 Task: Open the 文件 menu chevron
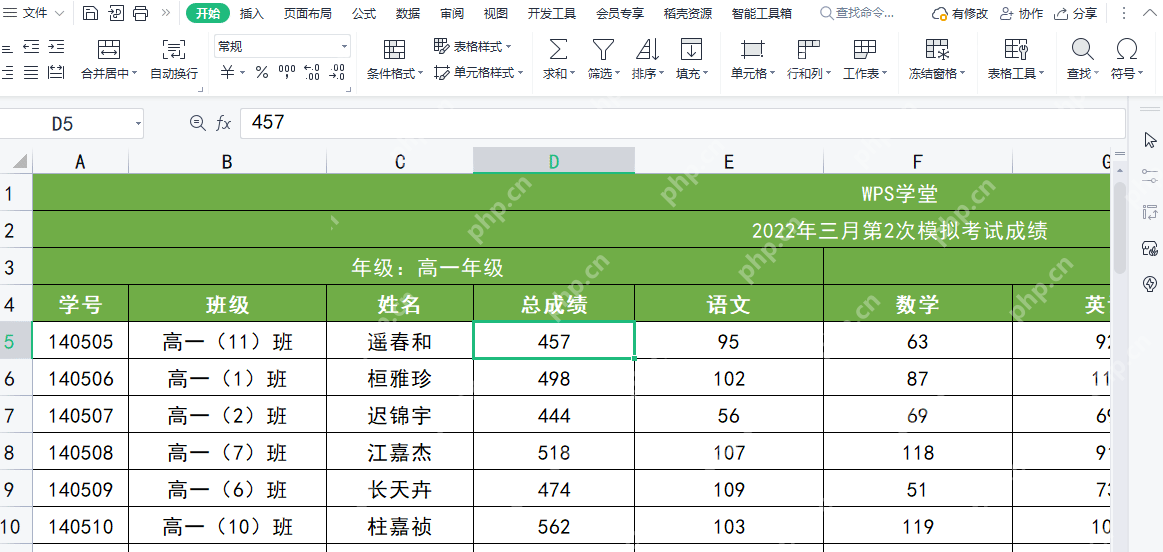[59, 13]
